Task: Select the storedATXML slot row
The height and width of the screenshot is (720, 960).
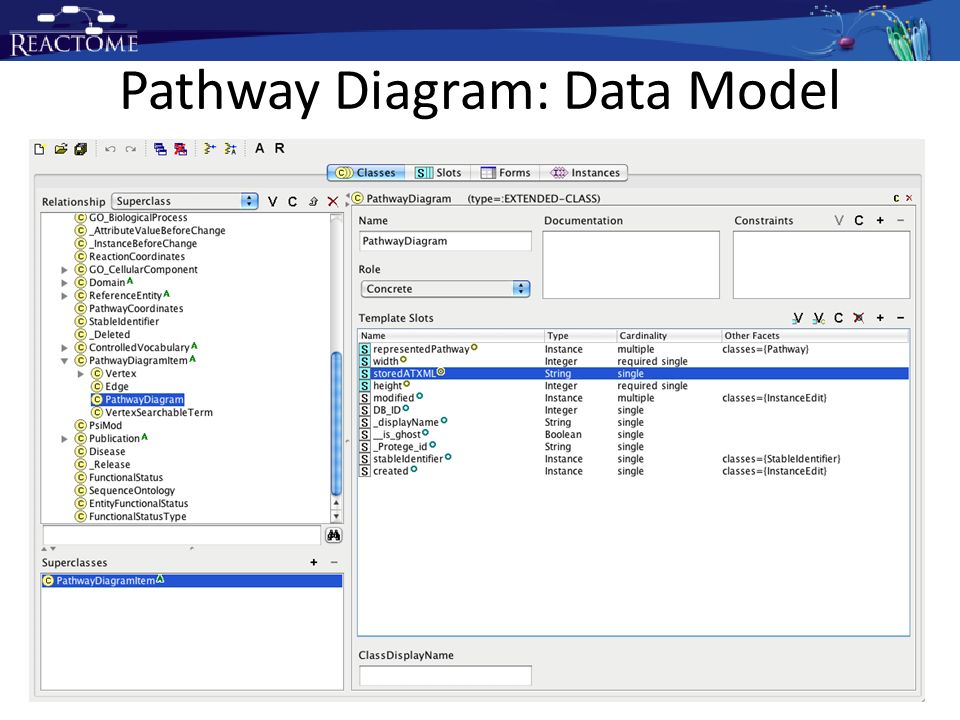Action: [634, 373]
